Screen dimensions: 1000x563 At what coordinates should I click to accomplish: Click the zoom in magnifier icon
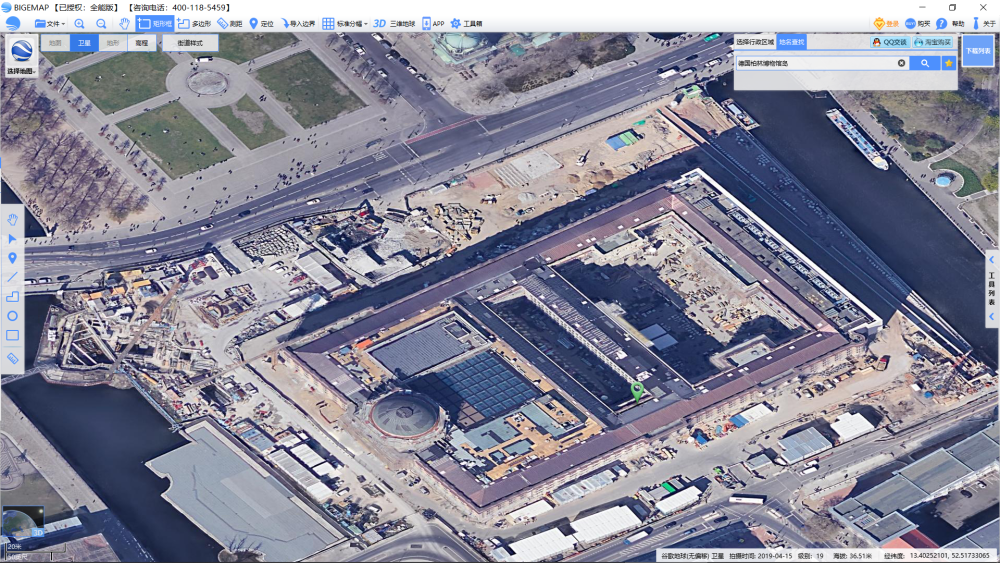coord(79,24)
